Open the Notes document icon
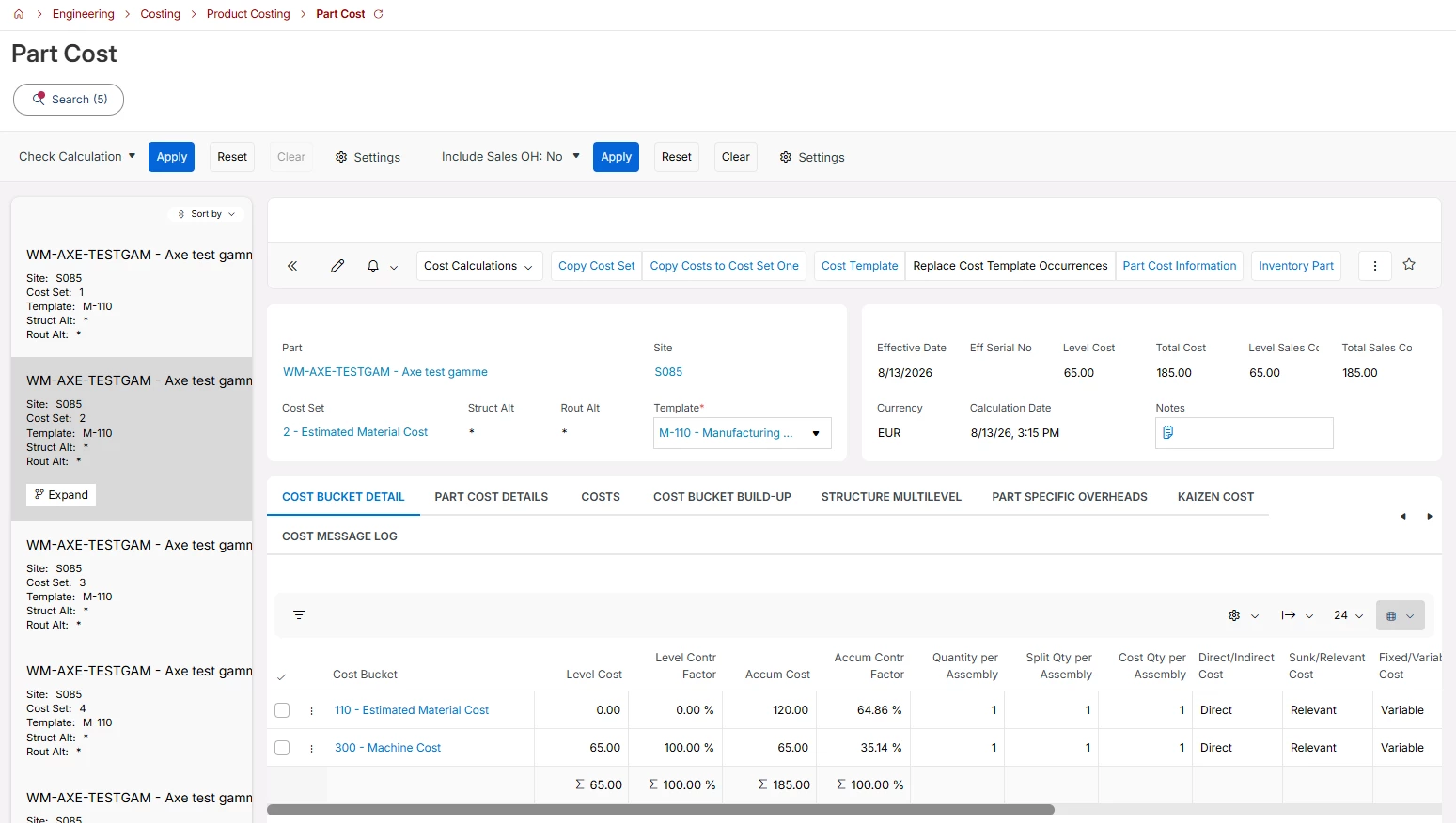This screenshot has width=1456, height=823. point(1168,433)
